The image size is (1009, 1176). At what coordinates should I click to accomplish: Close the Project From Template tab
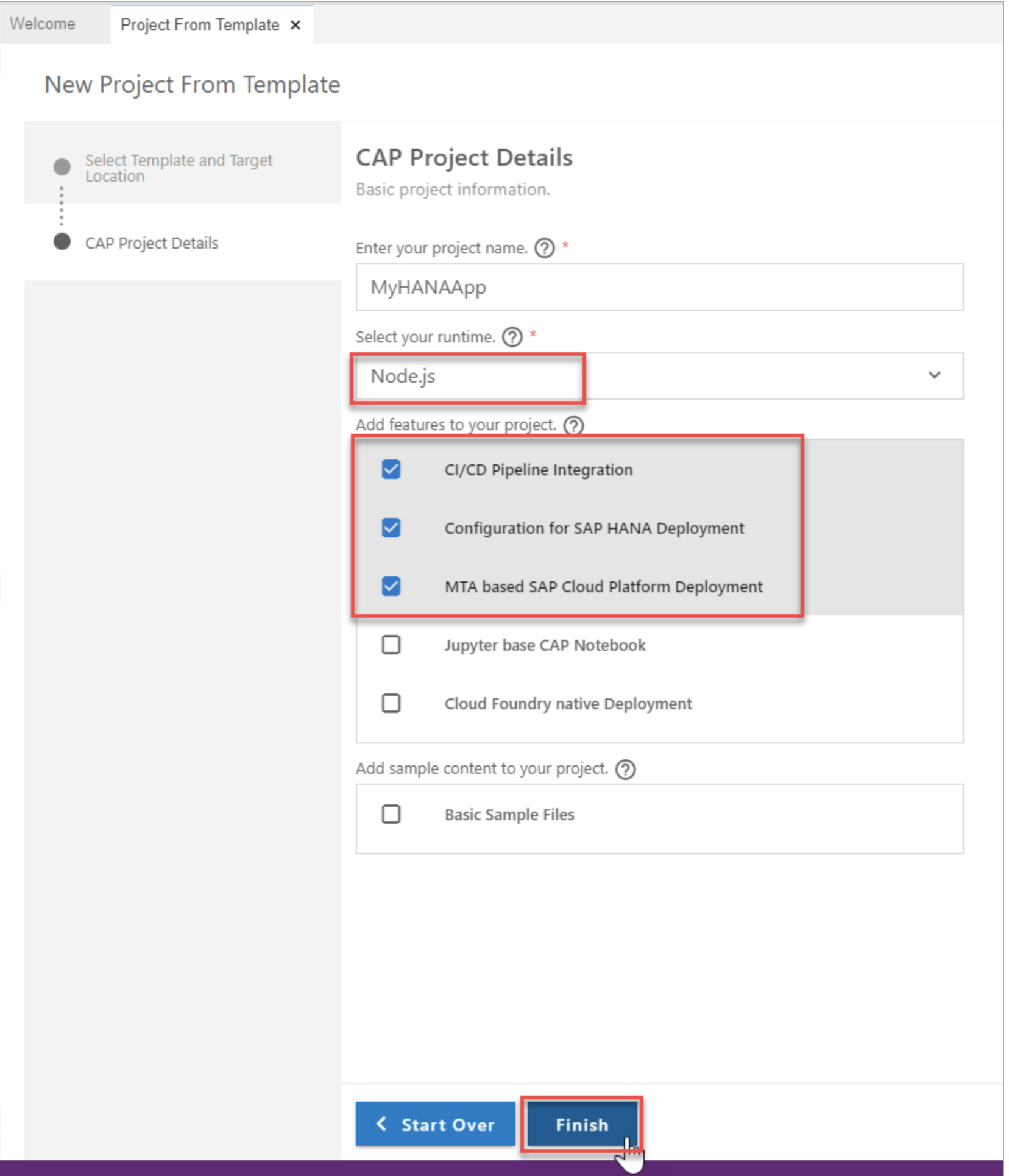click(x=295, y=25)
